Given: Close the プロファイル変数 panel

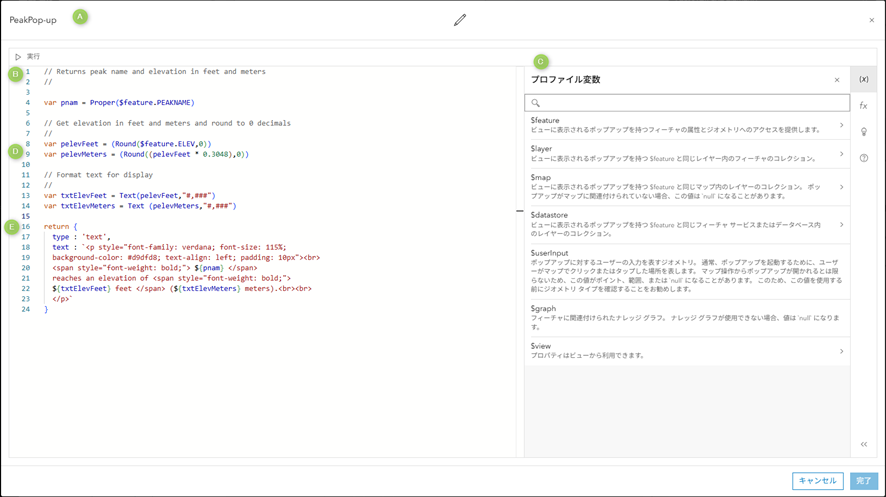Looking at the screenshot, I should click(x=837, y=80).
